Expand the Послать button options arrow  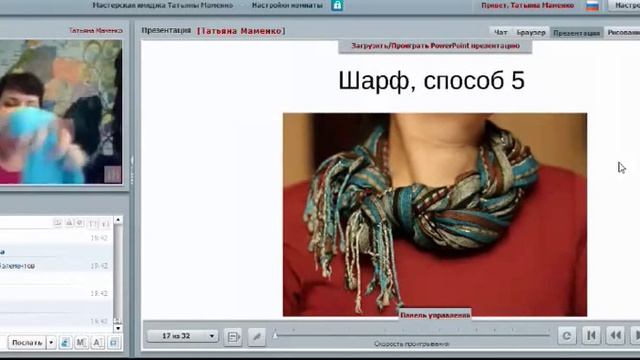coord(51,342)
